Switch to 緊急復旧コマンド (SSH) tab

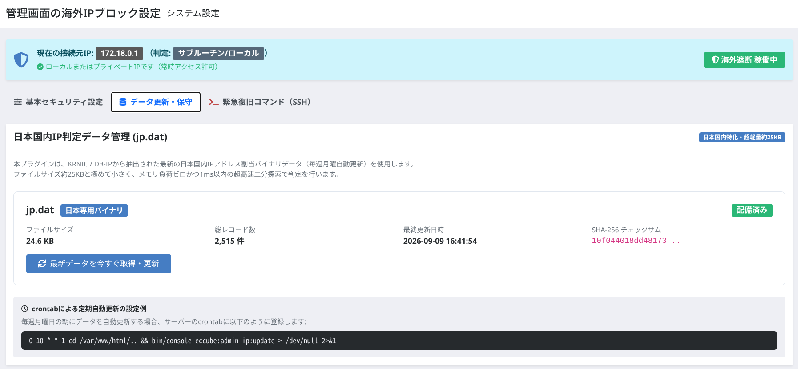pos(260,102)
